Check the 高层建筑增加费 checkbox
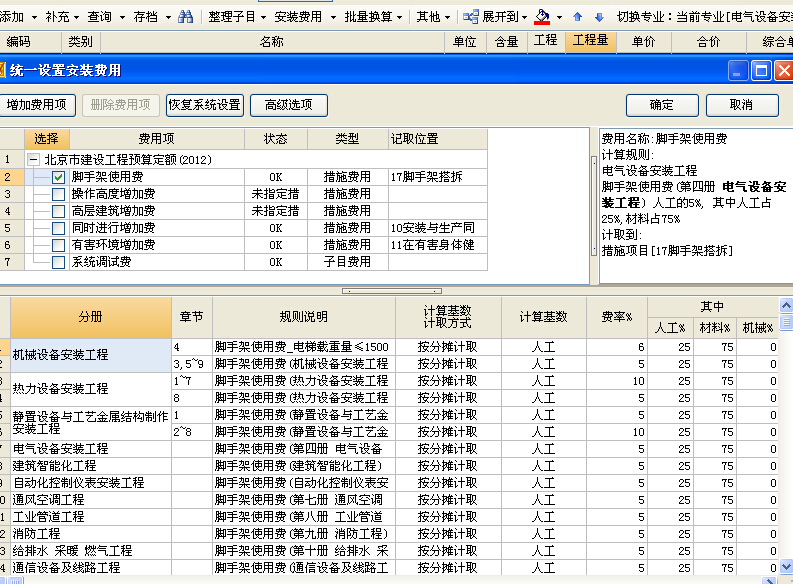Screen dimensions: 793x584 tap(59, 211)
